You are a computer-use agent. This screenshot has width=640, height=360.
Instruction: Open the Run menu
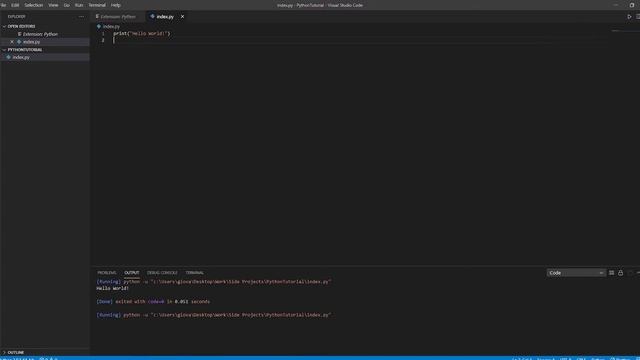(x=79, y=5)
